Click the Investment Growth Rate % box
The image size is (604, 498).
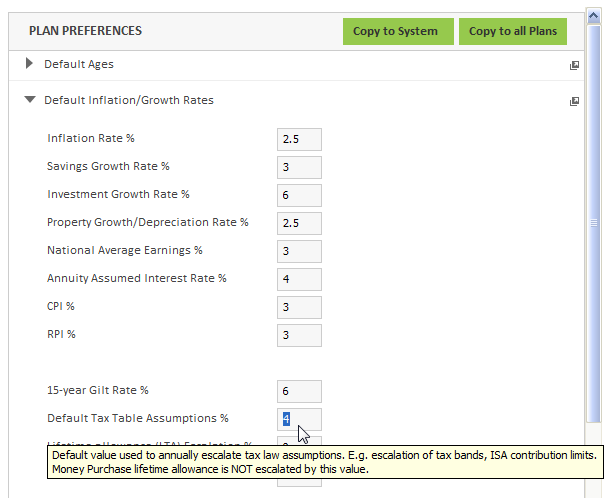pyautogui.click(x=299, y=195)
